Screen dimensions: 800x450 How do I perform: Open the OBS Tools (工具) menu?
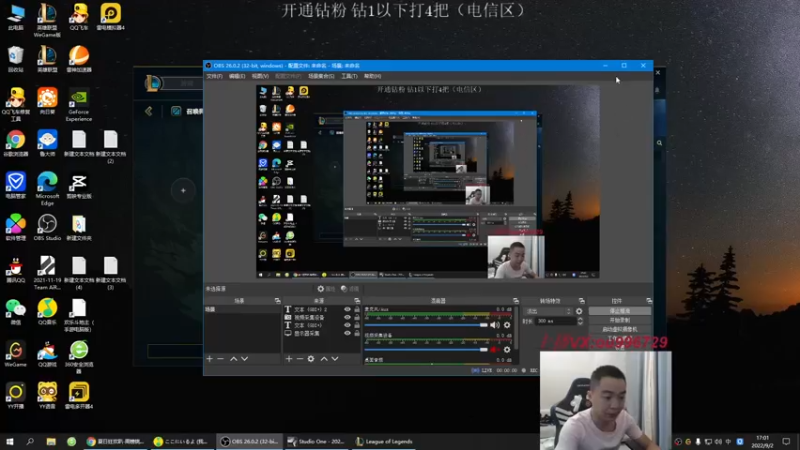click(349, 76)
